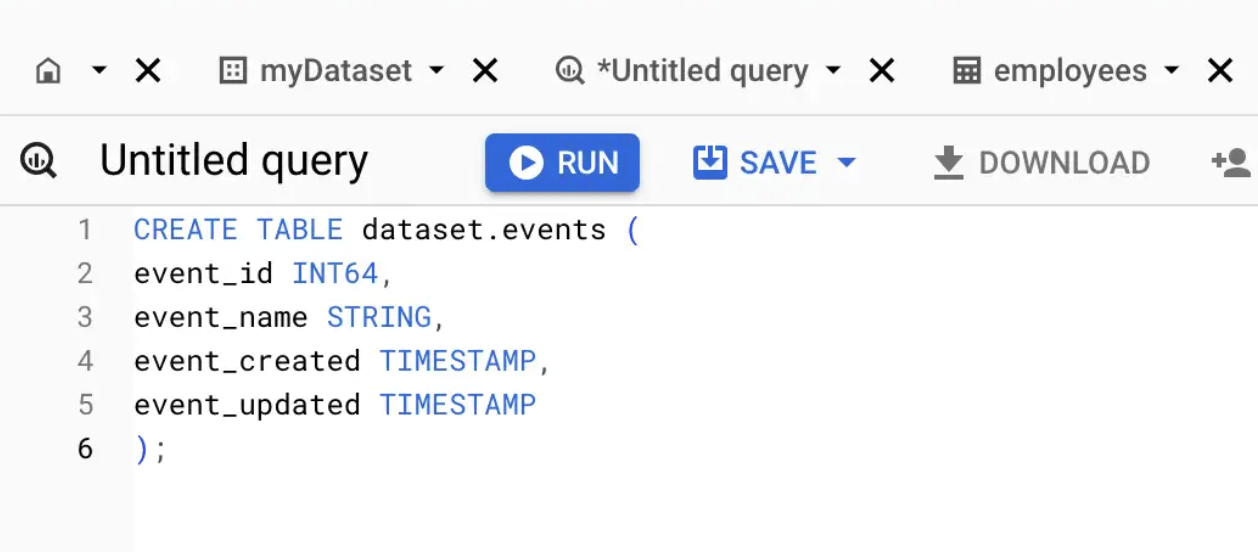1258x552 pixels.
Task: Click line number 3 in the gutter
Action: tap(85, 318)
